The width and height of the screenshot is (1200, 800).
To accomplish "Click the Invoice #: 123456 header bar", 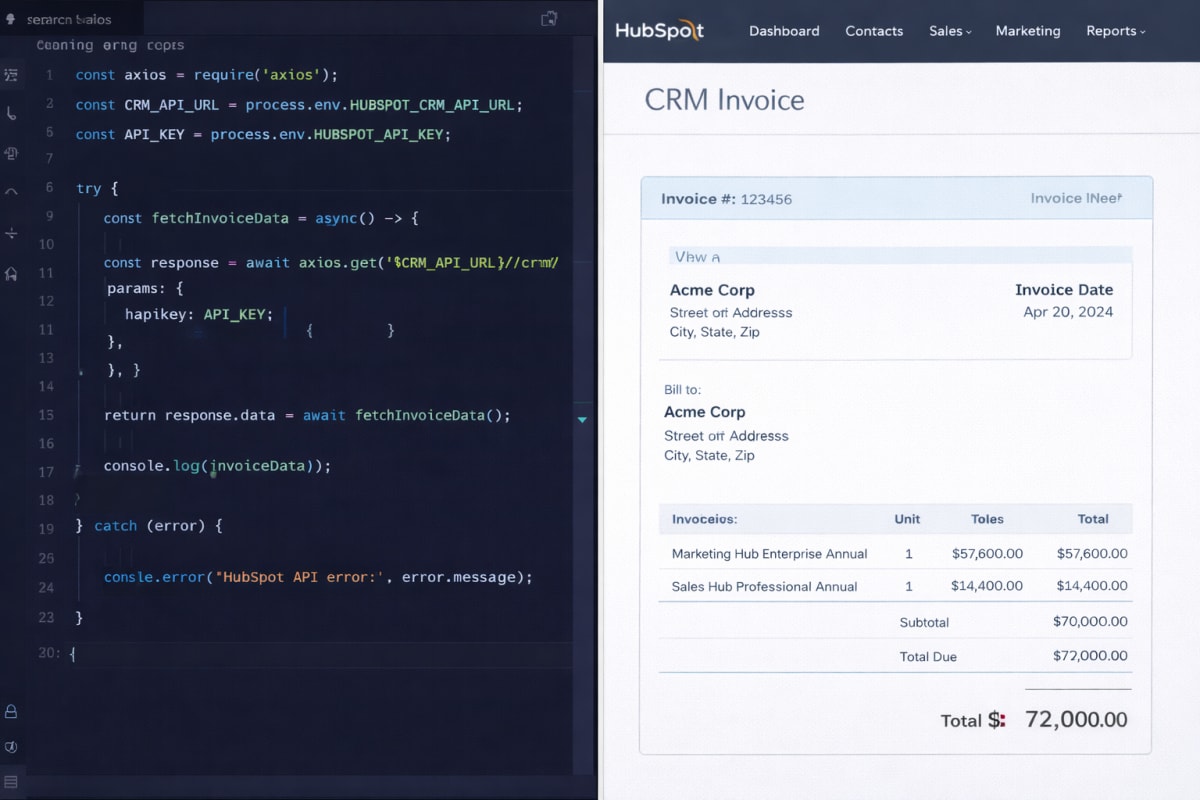I will 727,198.
